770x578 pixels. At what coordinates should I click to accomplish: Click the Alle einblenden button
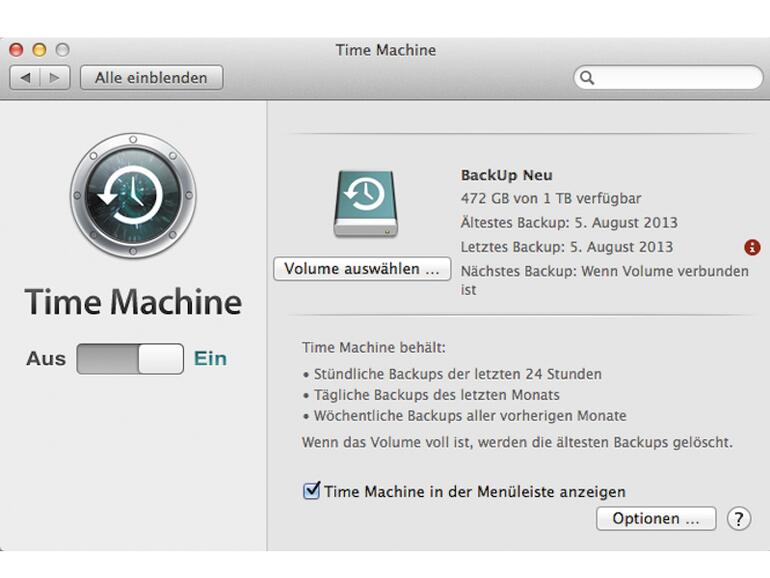pos(151,78)
